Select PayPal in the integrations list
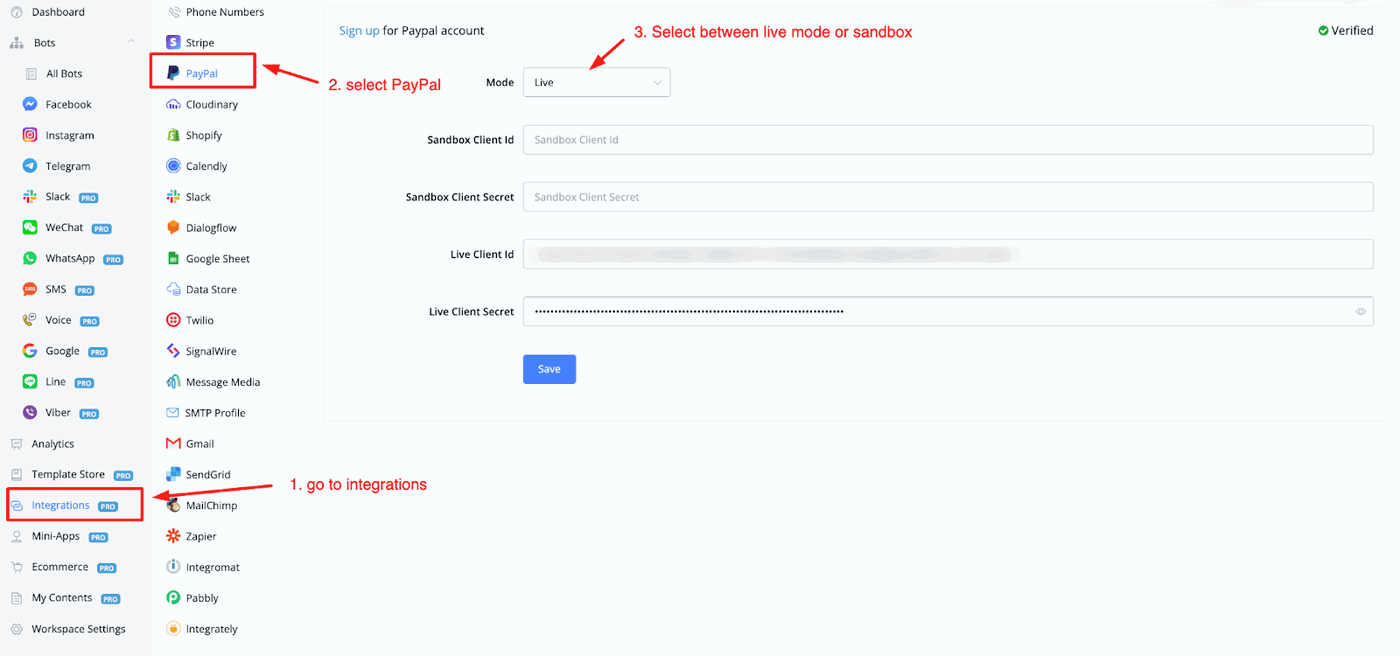The height and width of the screenshot is (656, 1400). coord(201,74)
